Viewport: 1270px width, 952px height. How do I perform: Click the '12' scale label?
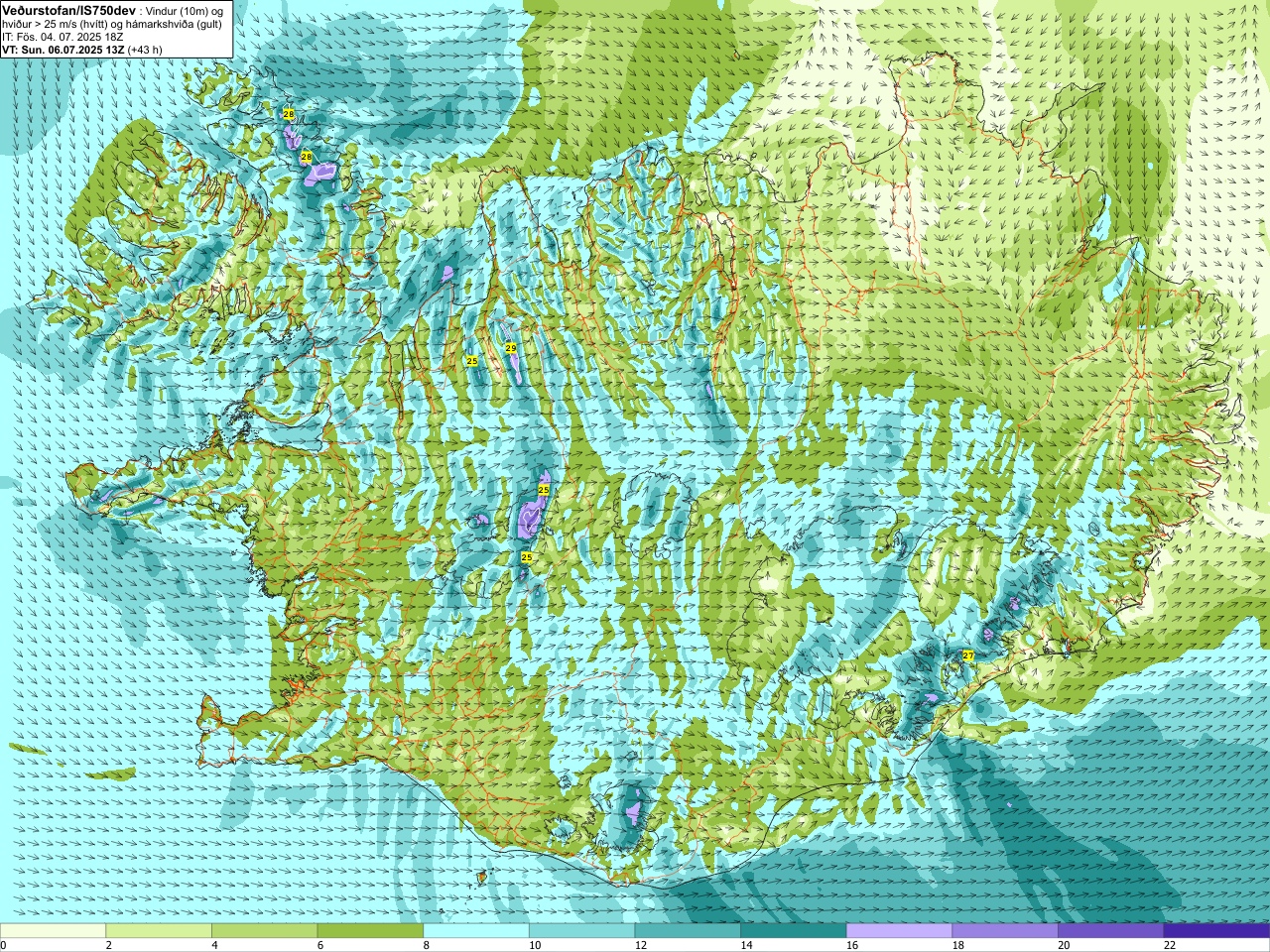tap(640, 946)
